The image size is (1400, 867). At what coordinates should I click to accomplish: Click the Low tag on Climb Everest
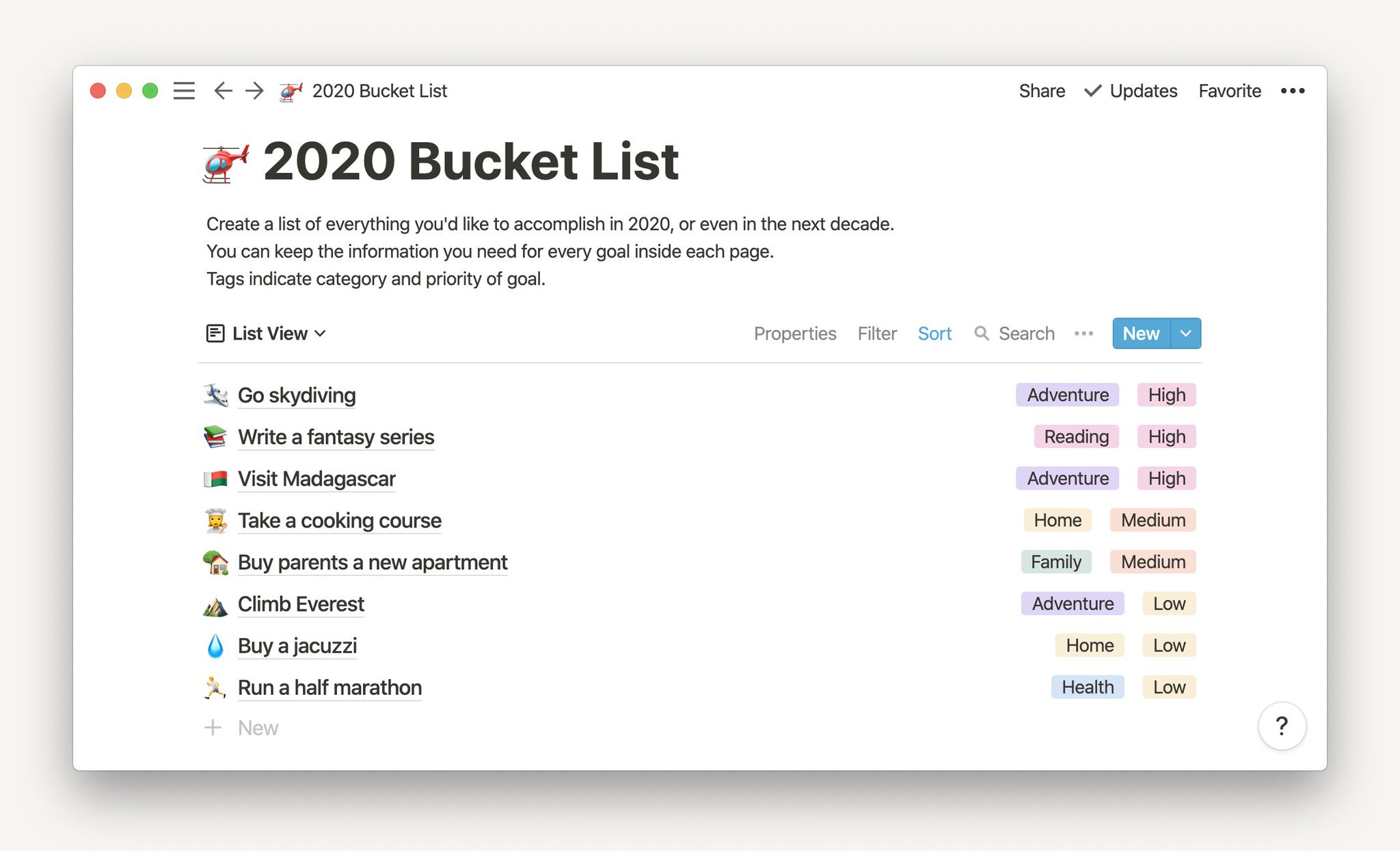pos(1169,603)
